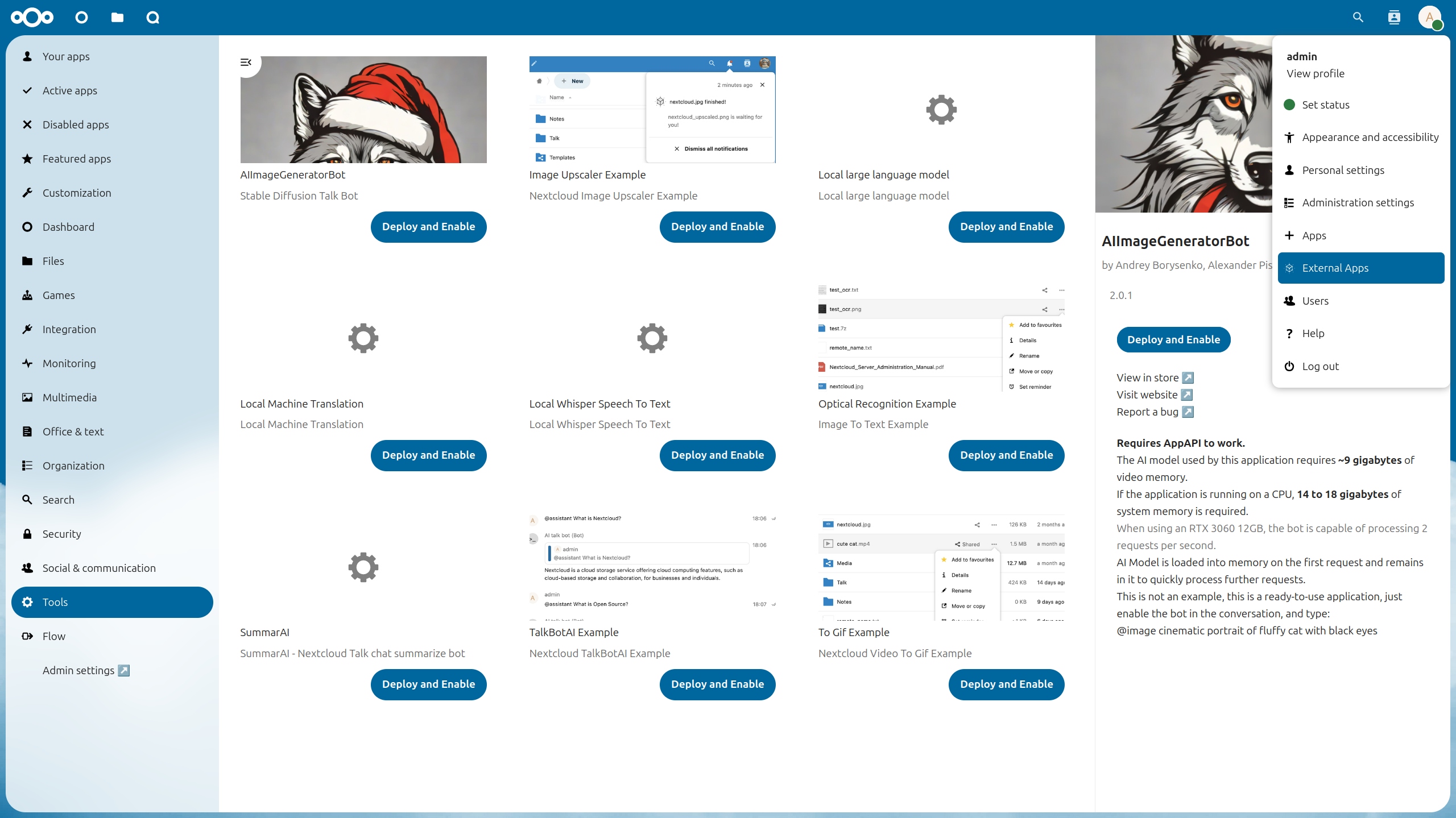Open Administration settings menu entry
Image resolution: width=1456 pixels, height=818 pixels.
1358,203
